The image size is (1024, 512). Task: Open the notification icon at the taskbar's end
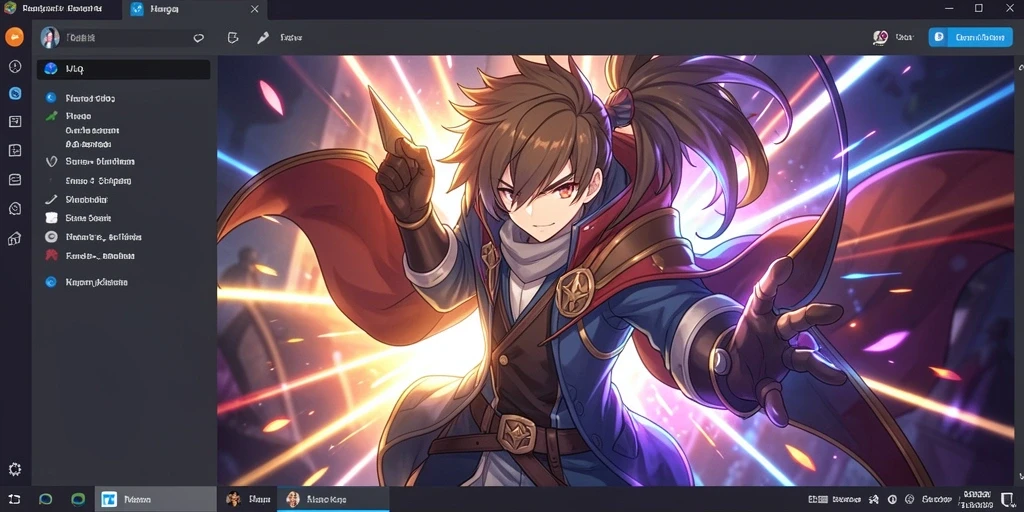(1008, 500)
